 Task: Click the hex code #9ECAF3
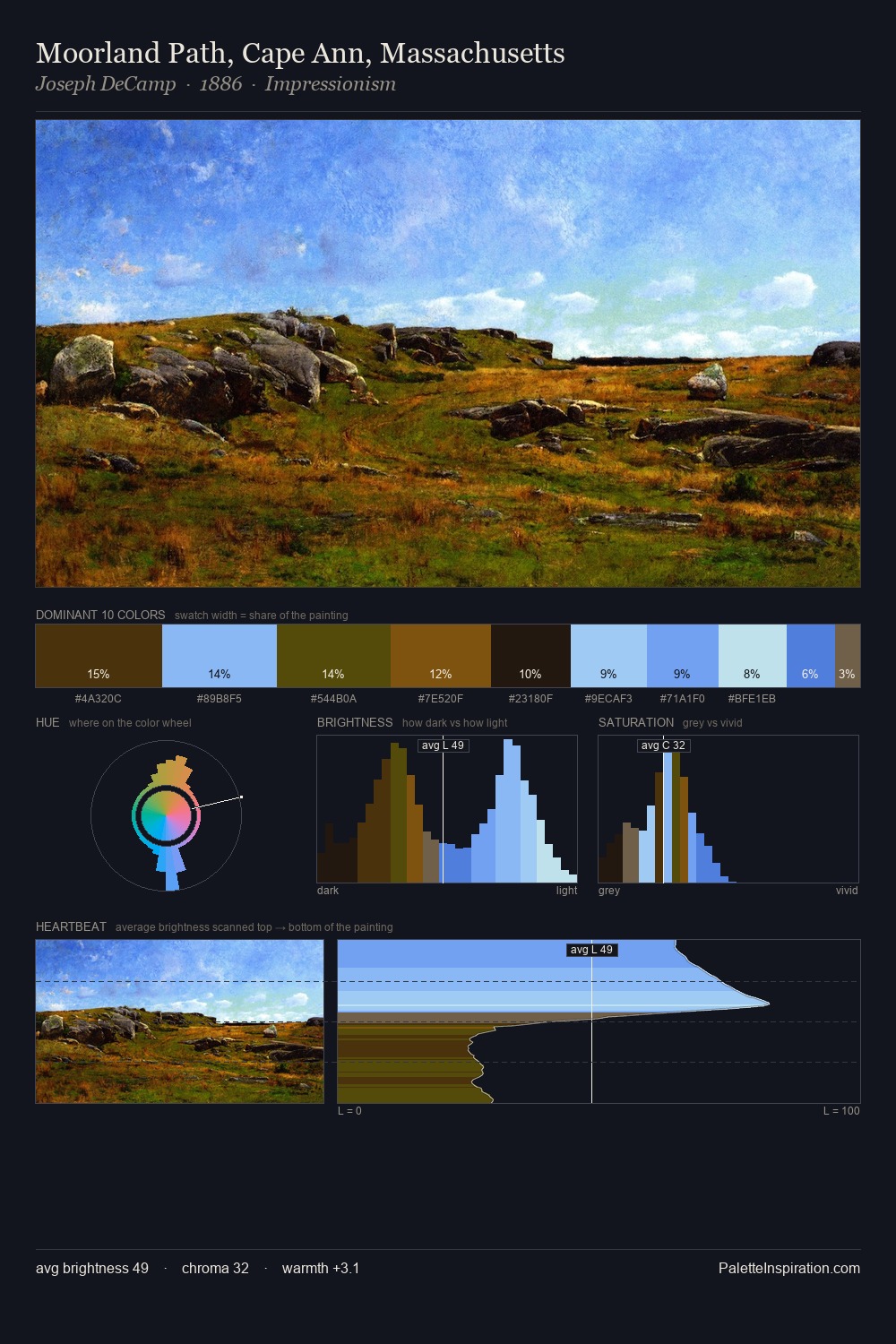608,699
